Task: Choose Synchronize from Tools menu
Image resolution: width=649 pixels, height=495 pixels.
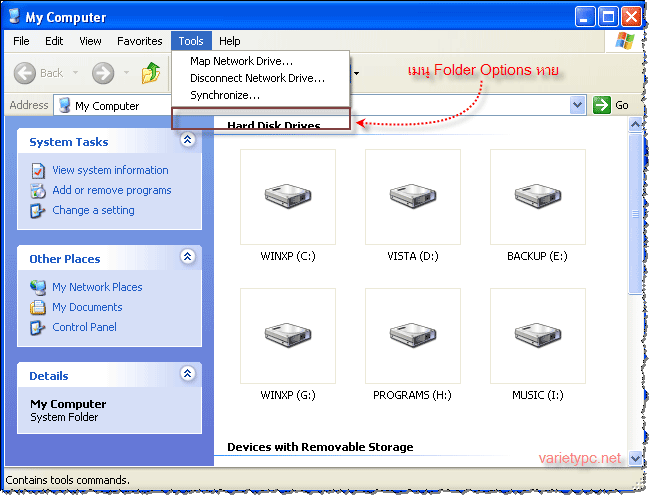Action: tap(261, 95)
